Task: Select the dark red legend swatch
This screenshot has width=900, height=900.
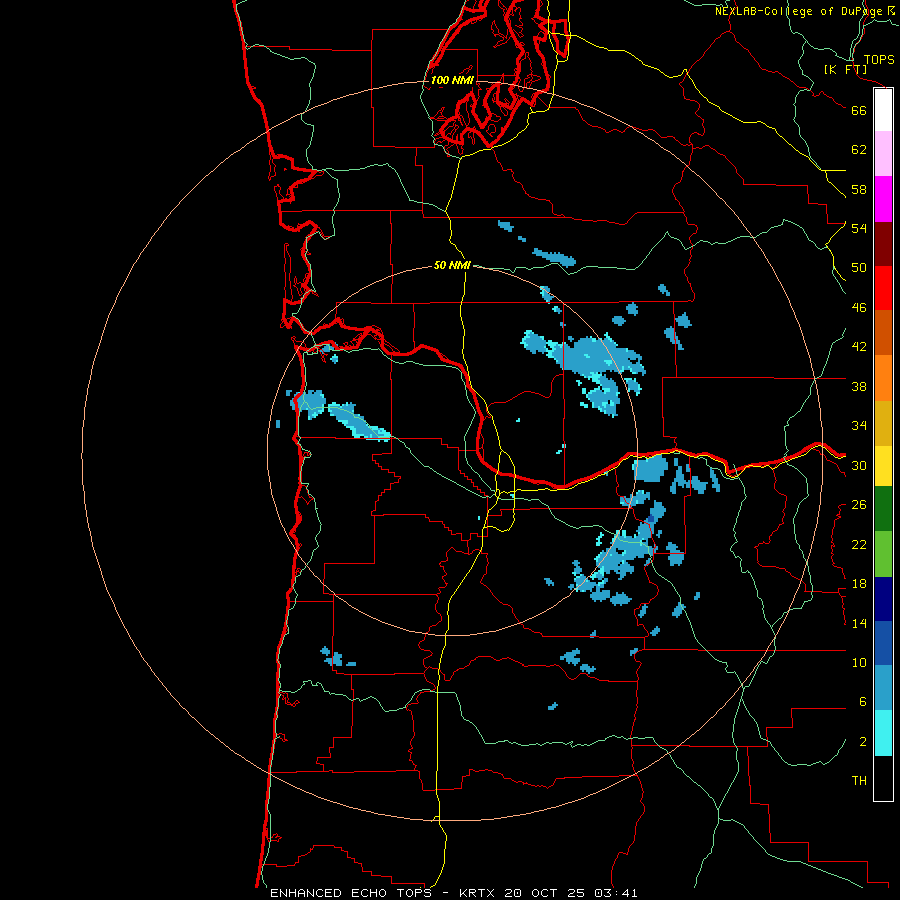Action: click(883, 243)
